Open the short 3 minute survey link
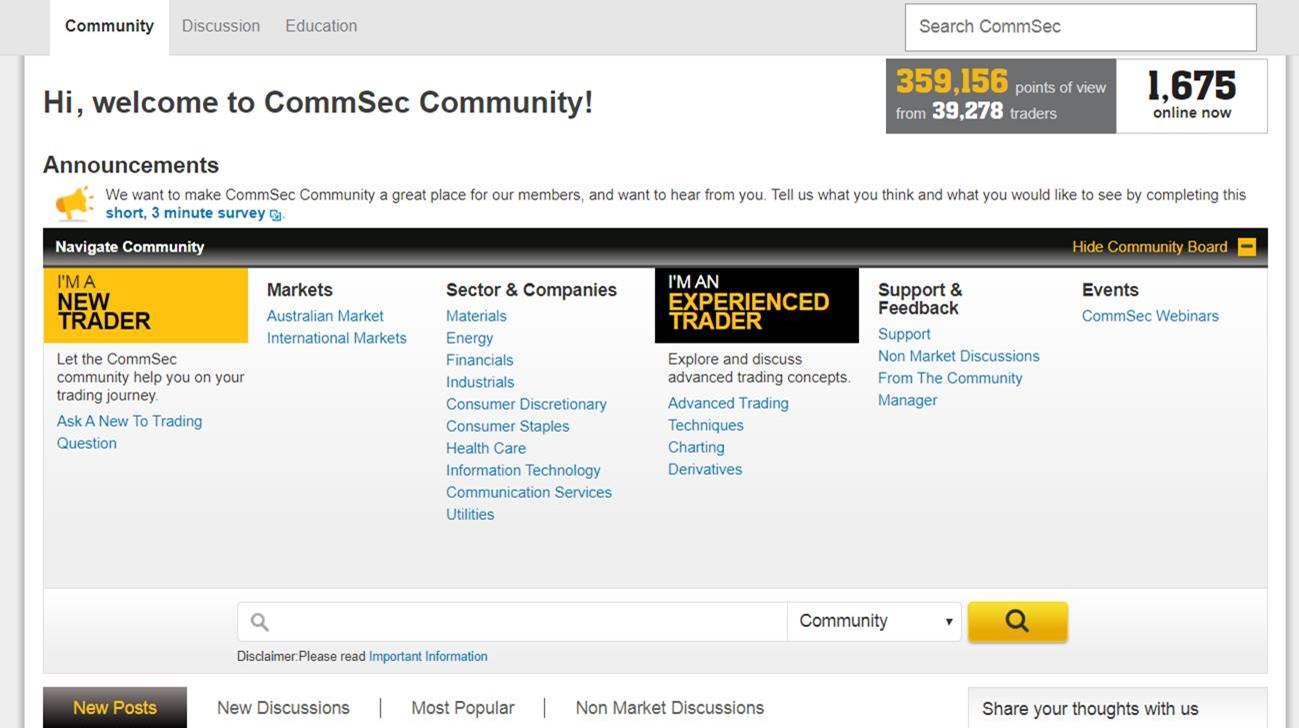 point(186,213)
